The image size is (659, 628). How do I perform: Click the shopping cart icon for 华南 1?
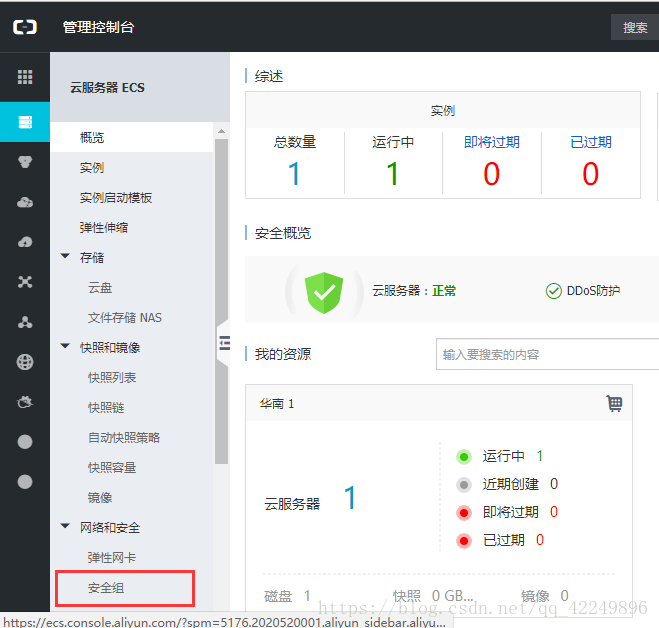pyautogui.click(x=614, y=403)
